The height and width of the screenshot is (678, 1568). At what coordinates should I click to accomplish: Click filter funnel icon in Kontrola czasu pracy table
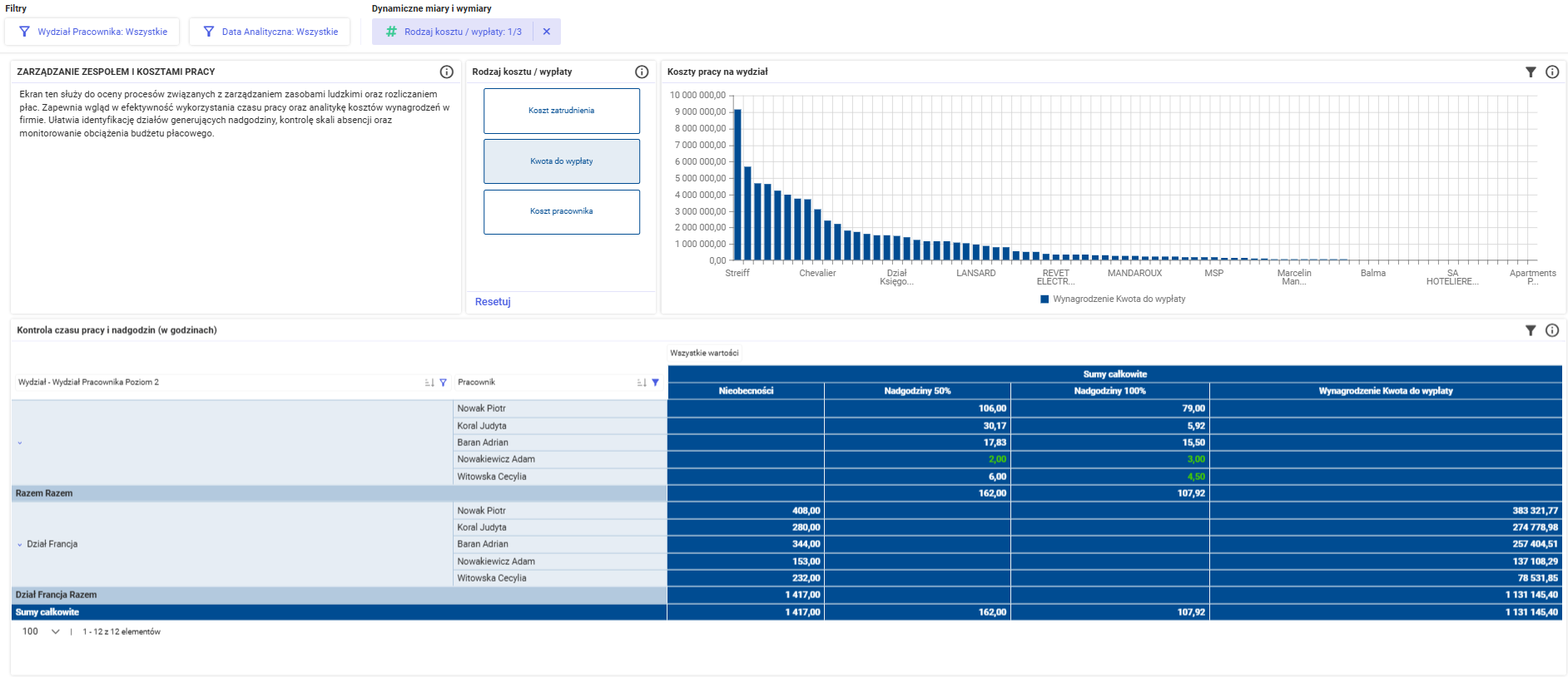(x=1531, y=330)
